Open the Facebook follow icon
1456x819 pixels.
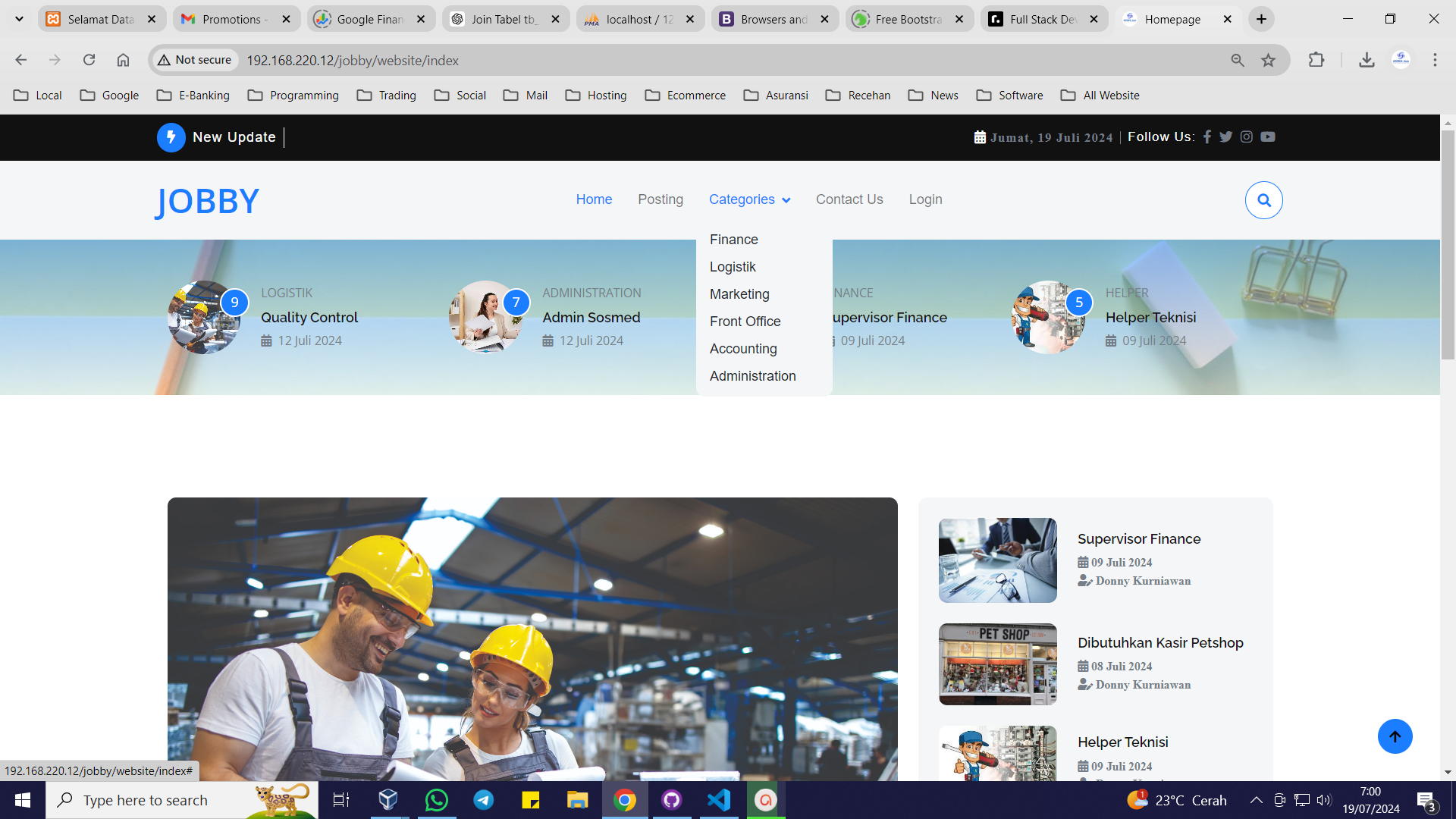(x=1207, y=137)
